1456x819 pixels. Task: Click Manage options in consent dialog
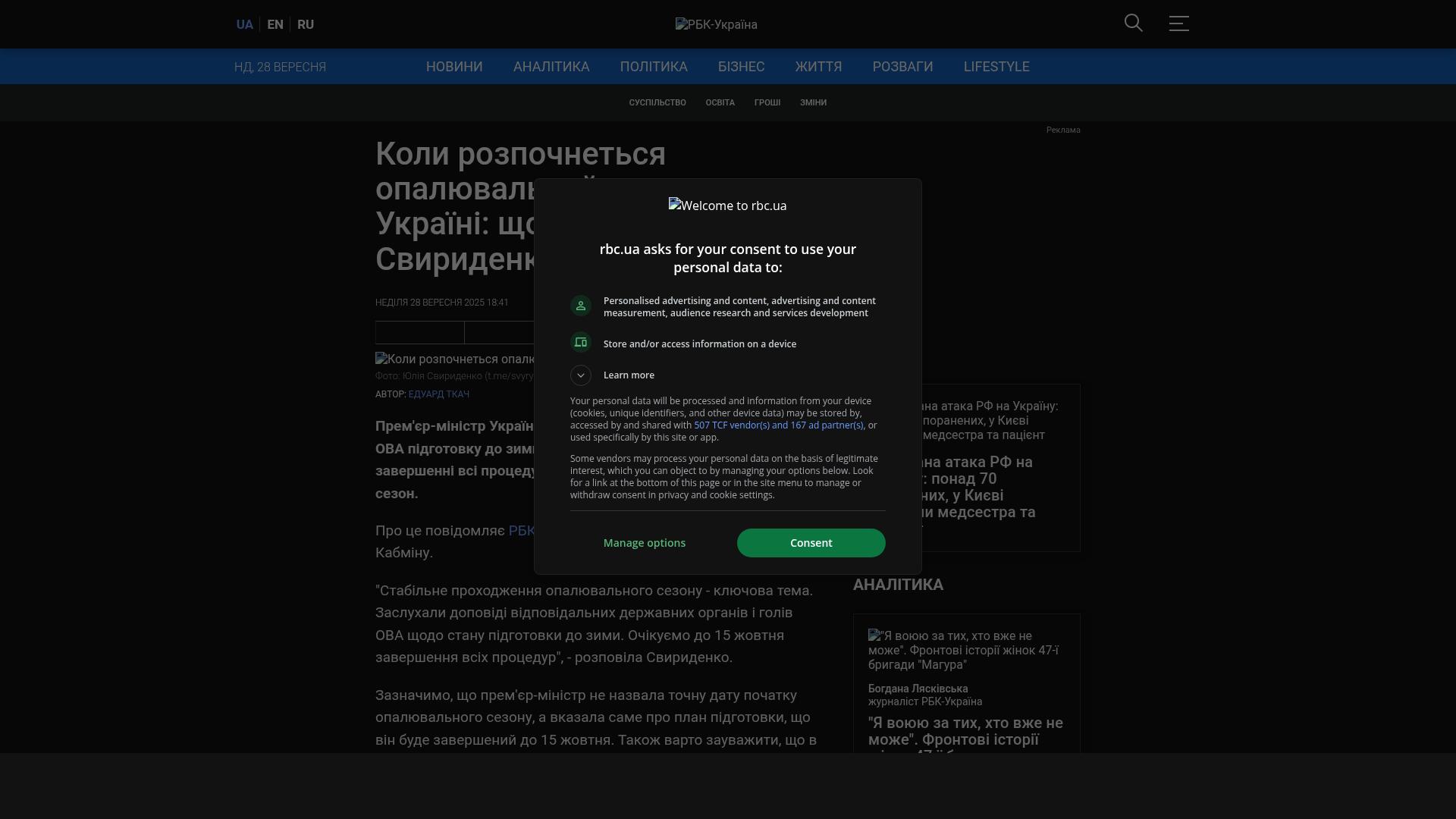pyautogui.click(x=645, y=543)
